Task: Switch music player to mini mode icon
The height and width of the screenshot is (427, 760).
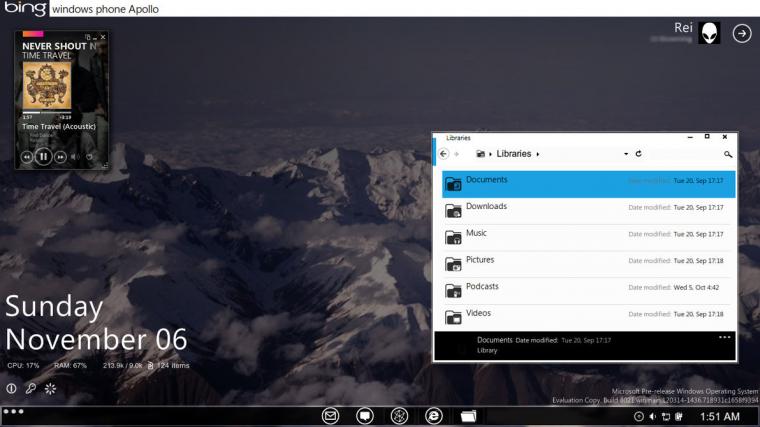Action: [88, 37]
